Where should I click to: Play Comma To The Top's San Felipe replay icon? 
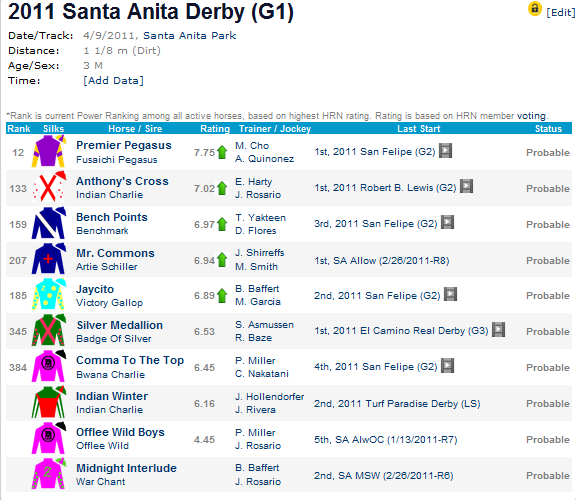point(447,366)
